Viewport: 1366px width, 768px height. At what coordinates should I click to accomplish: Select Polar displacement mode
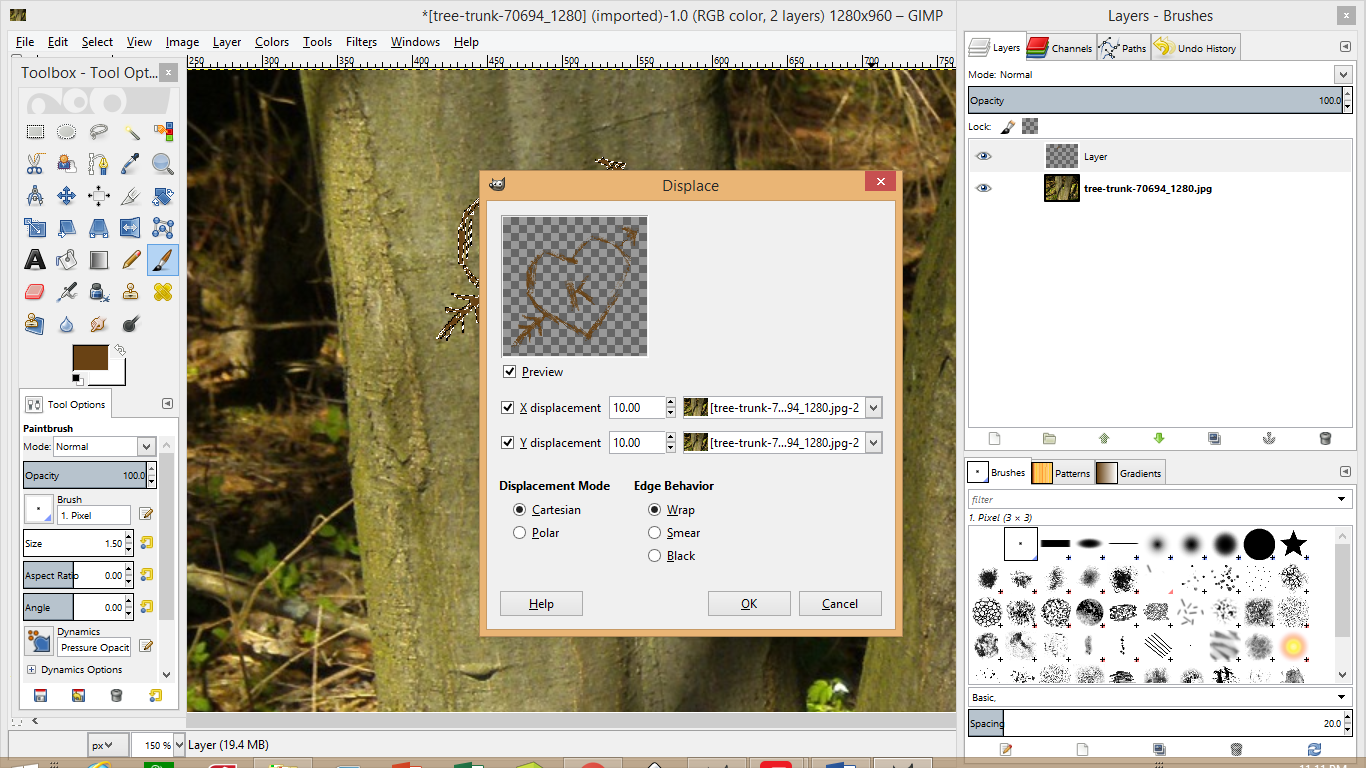coord(519,532)
